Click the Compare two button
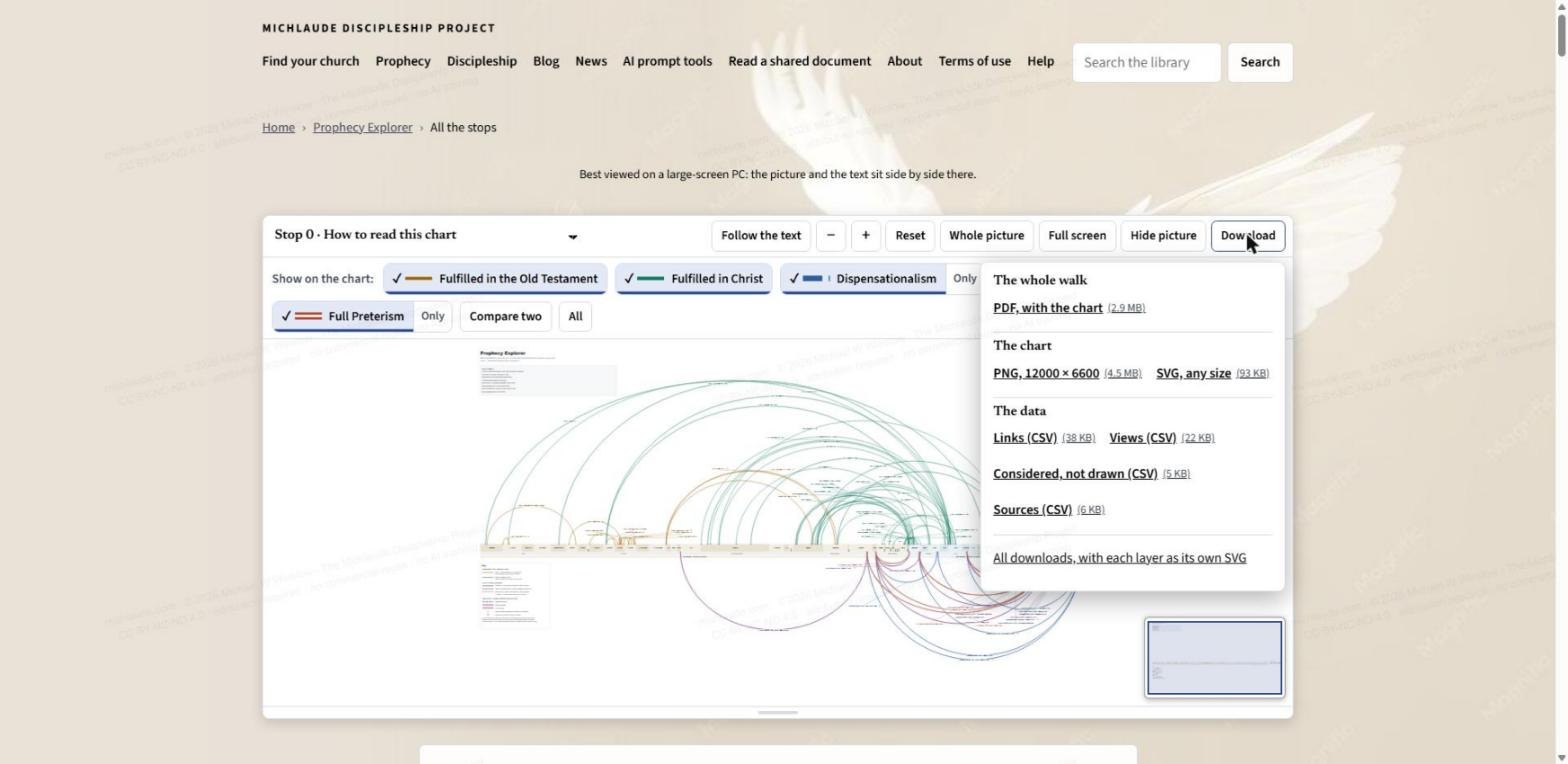Screen dimensions: 1568x764 tap(505, 316)
